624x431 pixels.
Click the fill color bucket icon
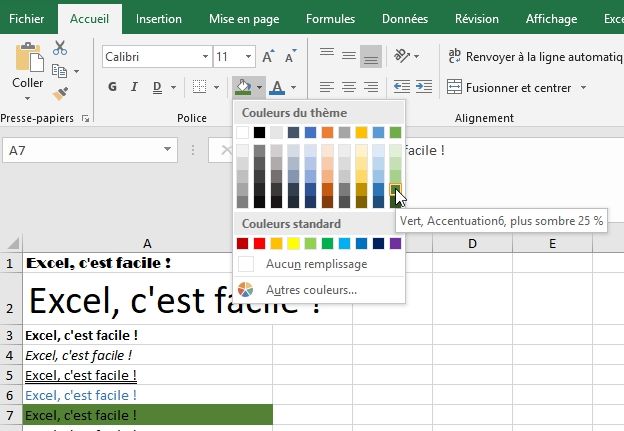(x=243, y=87)
